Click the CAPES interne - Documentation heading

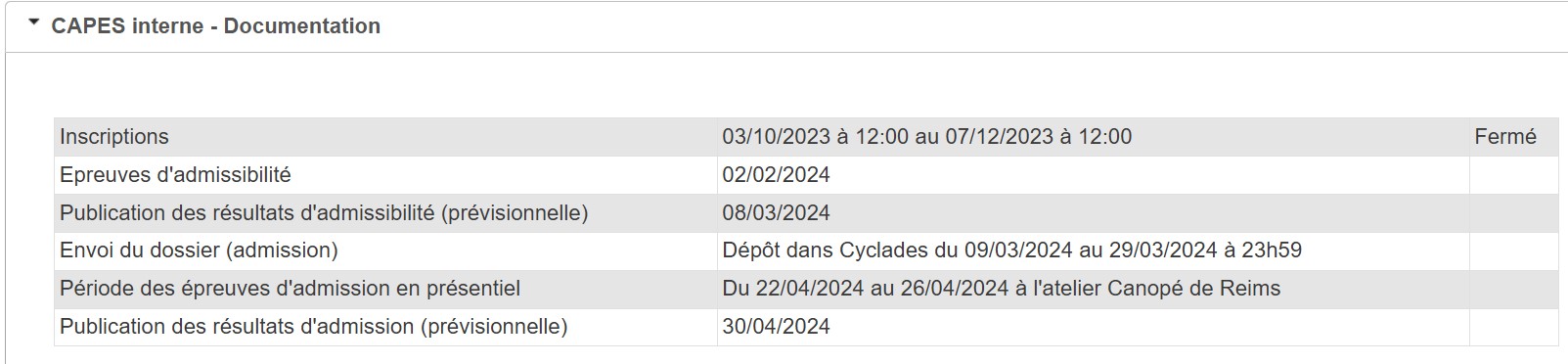[215, 26]
